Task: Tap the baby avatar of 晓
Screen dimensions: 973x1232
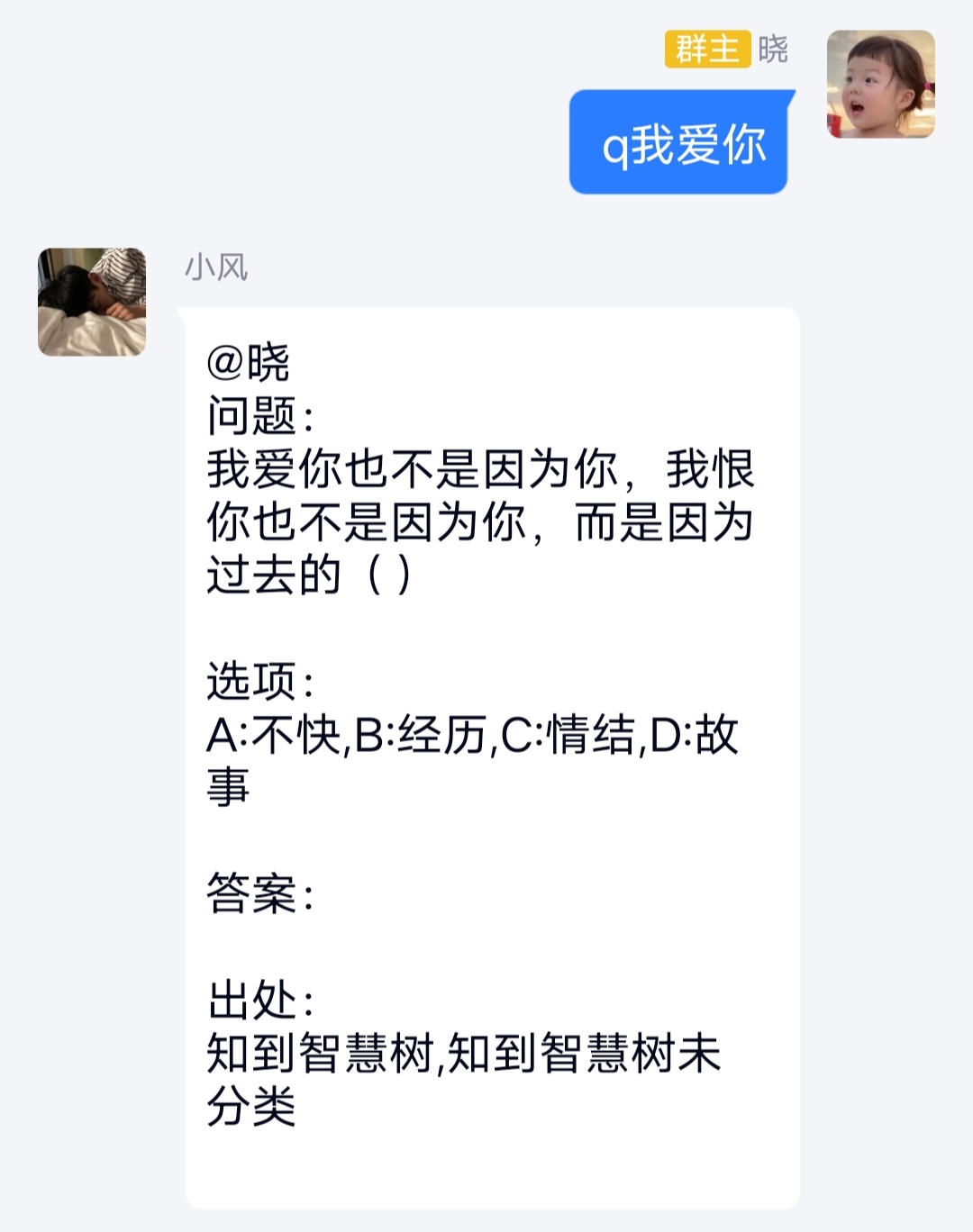Action: point(880,84)
